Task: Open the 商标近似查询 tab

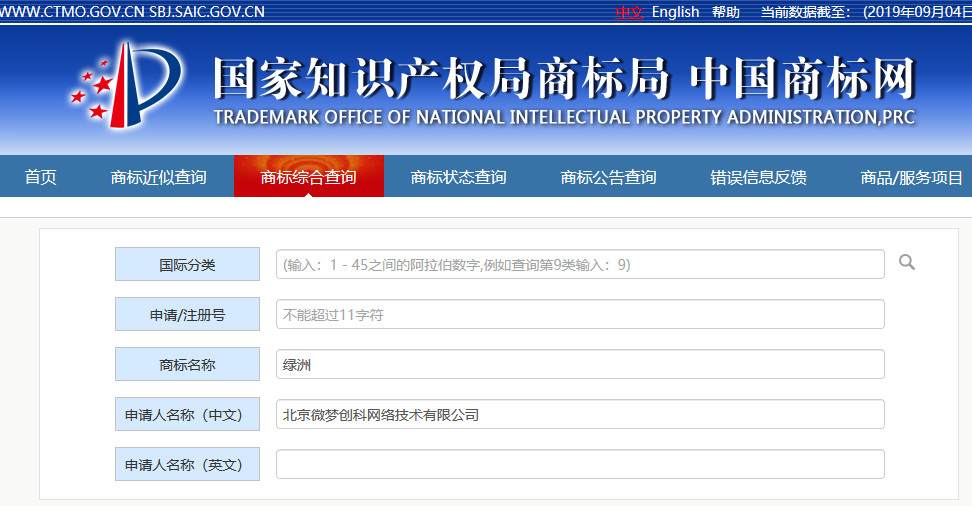Action: tap(159, 177)
